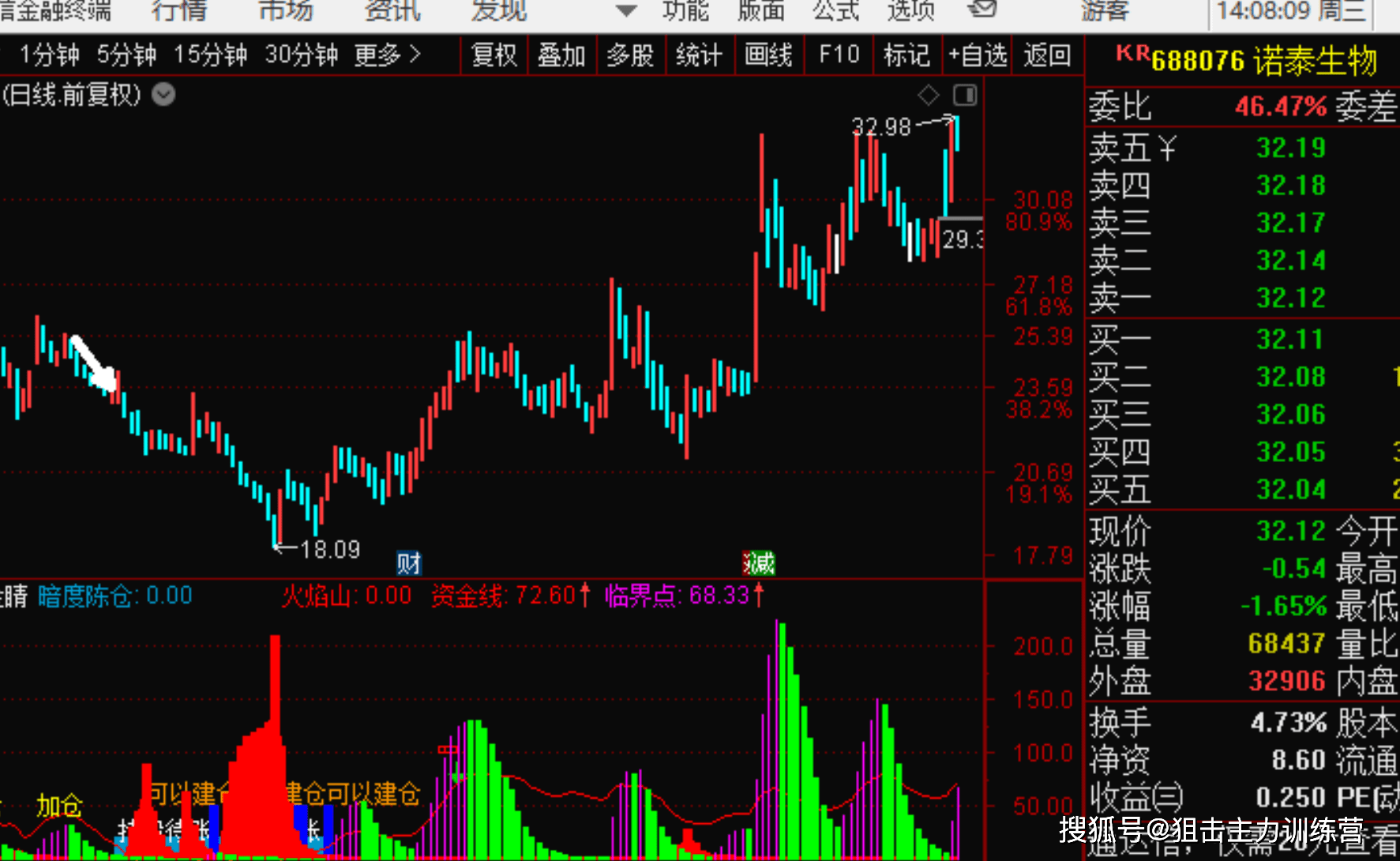Click the 买五 price 32.04
This screenshot has width=1400, height=861.
pos(1291,490)
